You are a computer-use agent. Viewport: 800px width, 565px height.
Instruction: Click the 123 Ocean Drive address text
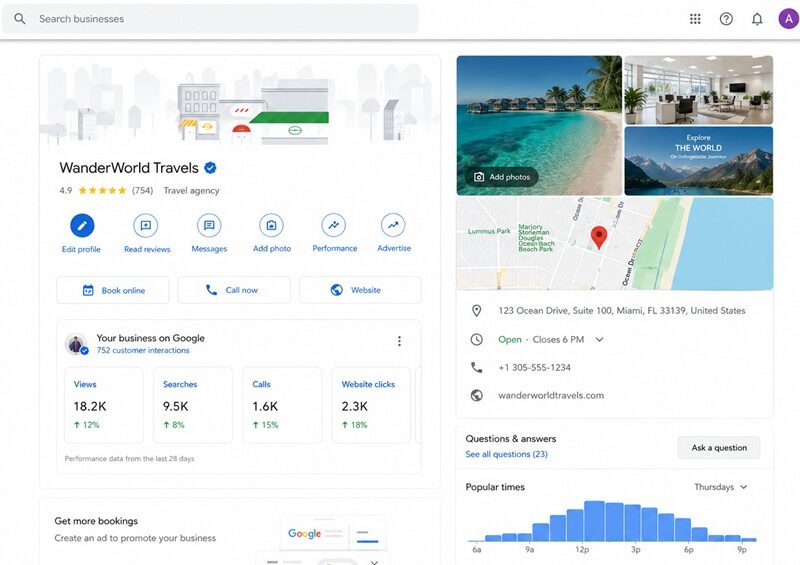coord(621,310)
